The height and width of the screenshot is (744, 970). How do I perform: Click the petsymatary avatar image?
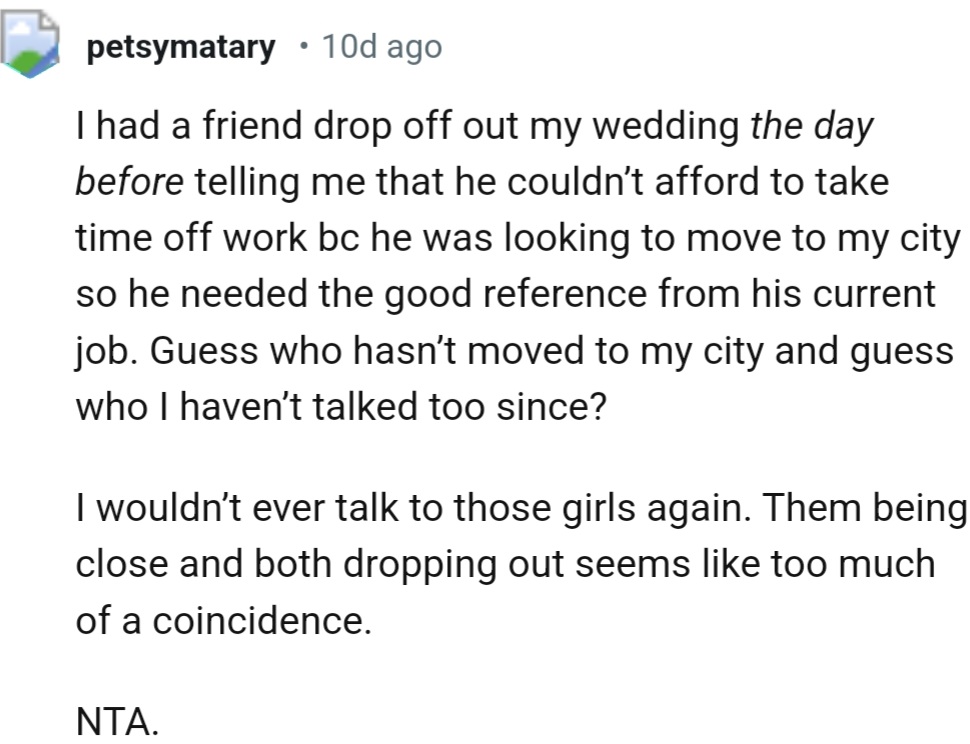[33, 47]
